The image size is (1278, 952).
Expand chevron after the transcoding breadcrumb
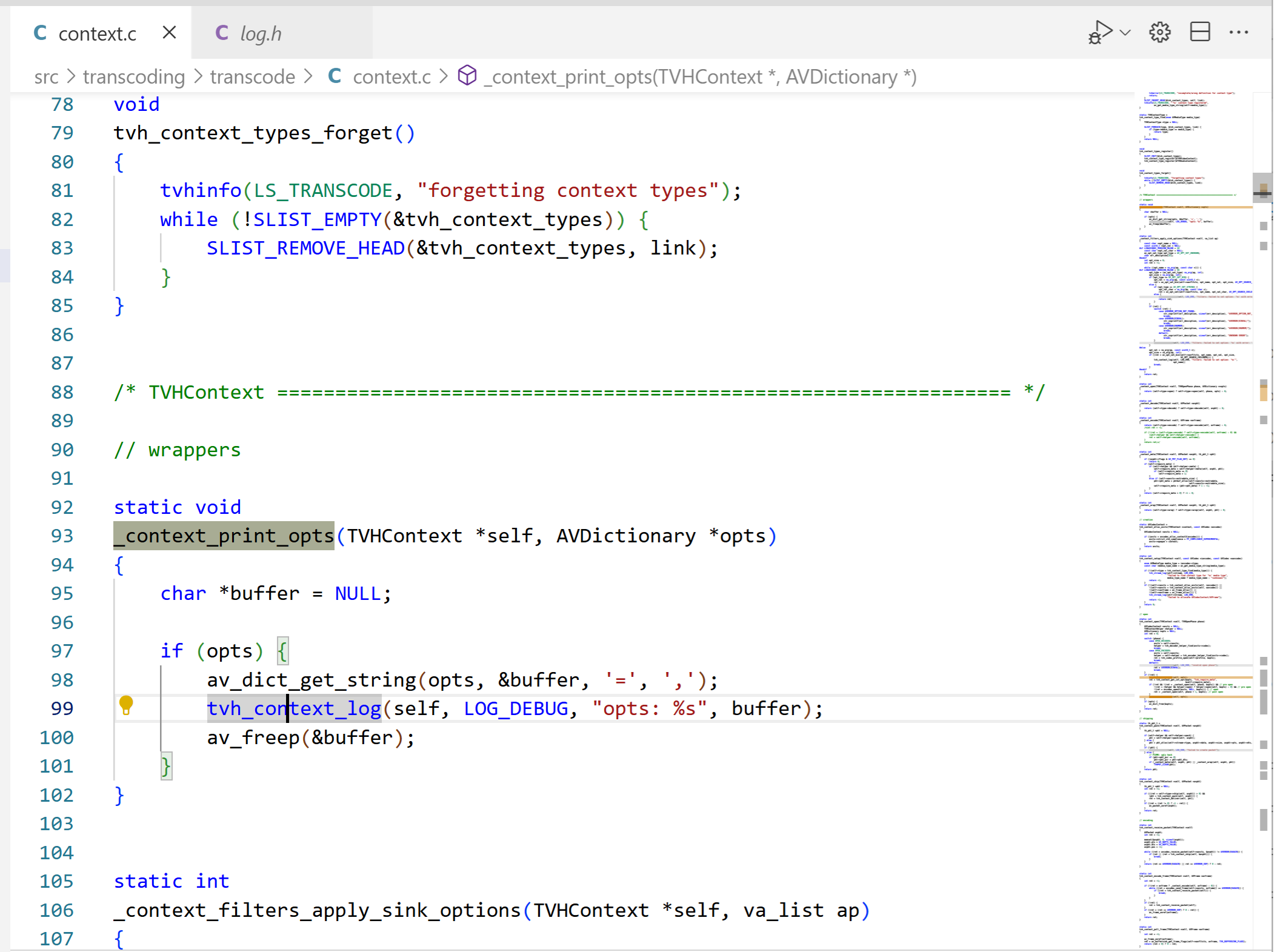pyautogui.click(x=198, y=76)
